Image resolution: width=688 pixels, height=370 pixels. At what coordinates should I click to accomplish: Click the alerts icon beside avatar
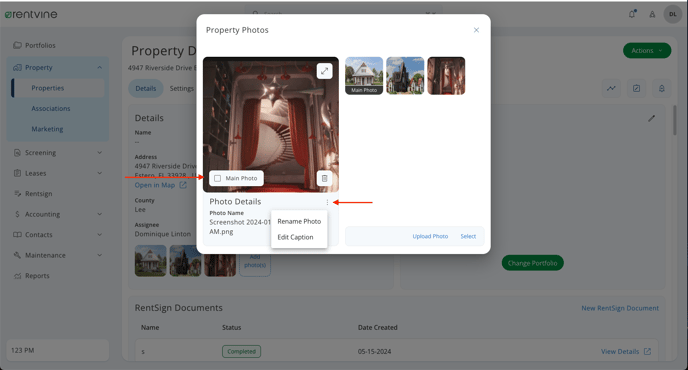pyautogui.click(x=652, y=14)
